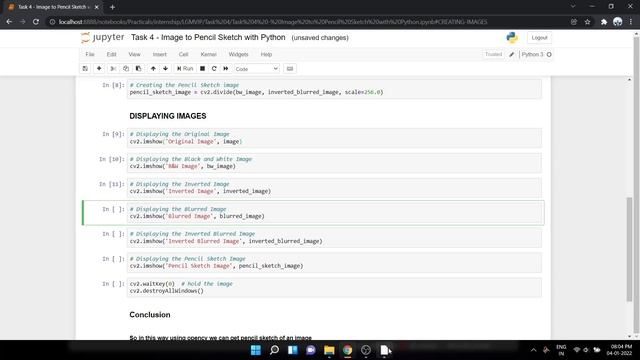This screenshot has height=360, width=640.
Task: Open the Help menu
Action: coord(266,54)
